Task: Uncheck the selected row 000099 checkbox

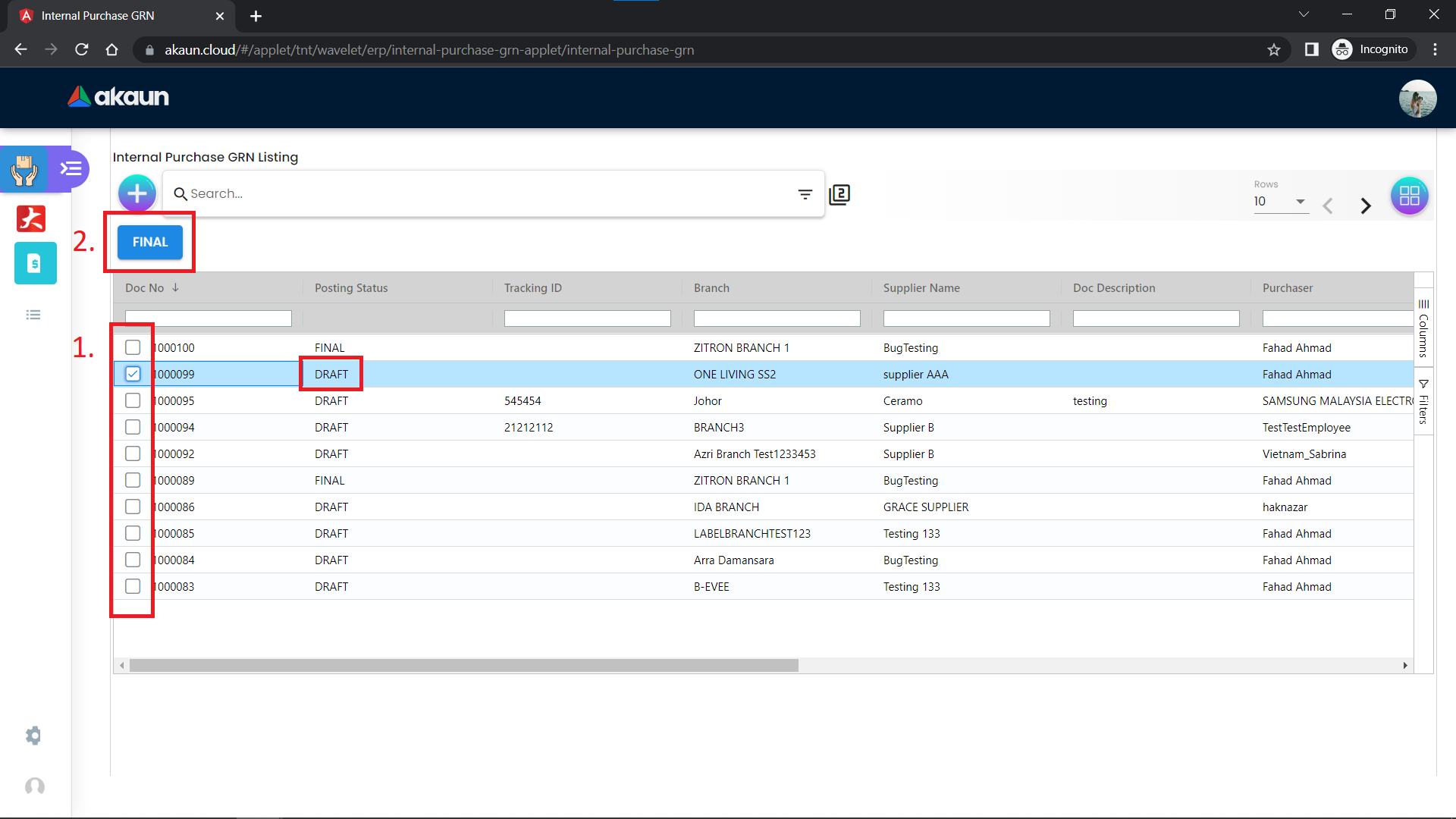Action: point(133,374)
